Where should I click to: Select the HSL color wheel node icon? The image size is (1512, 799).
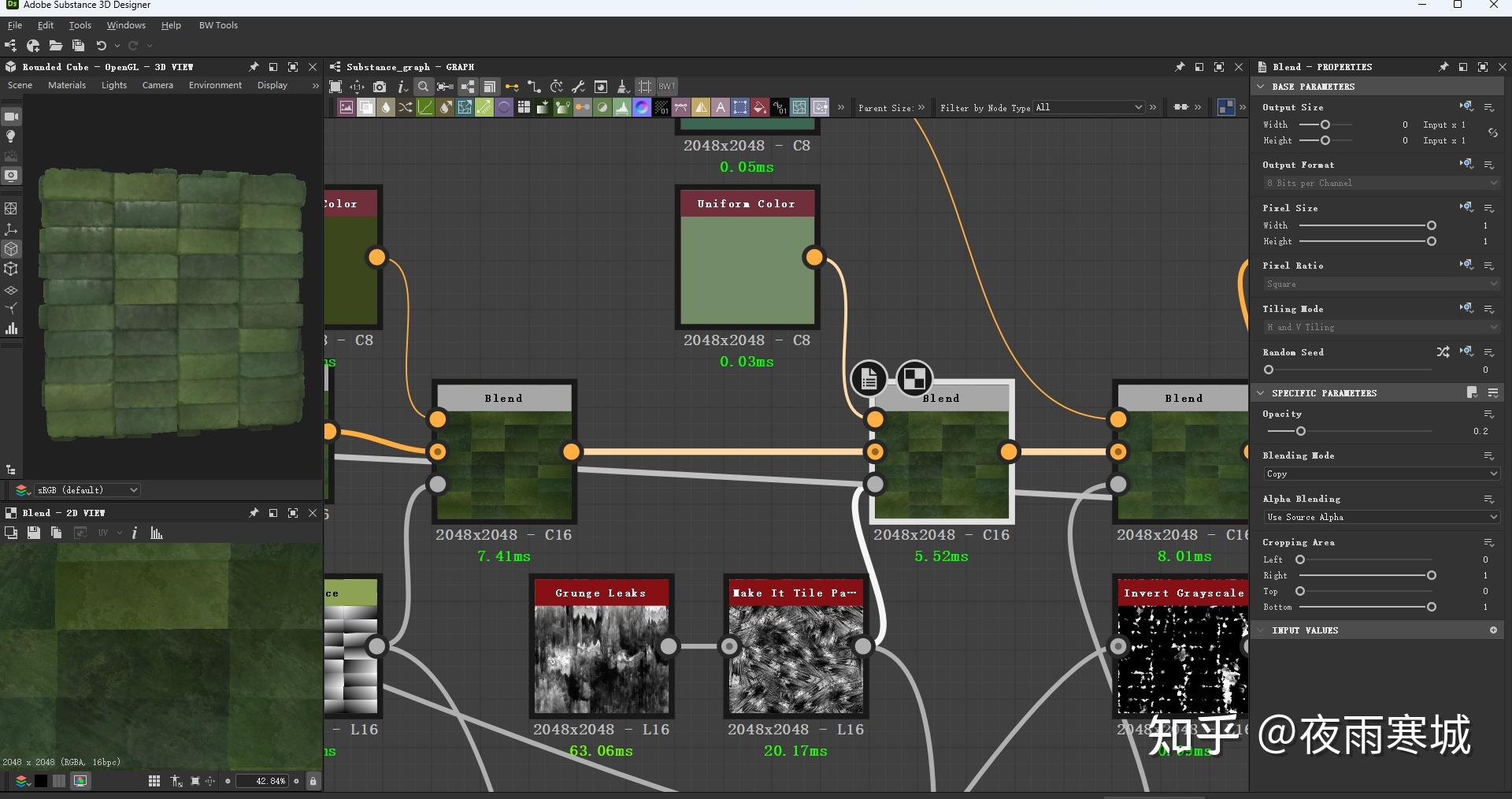(x=642, y=107)
